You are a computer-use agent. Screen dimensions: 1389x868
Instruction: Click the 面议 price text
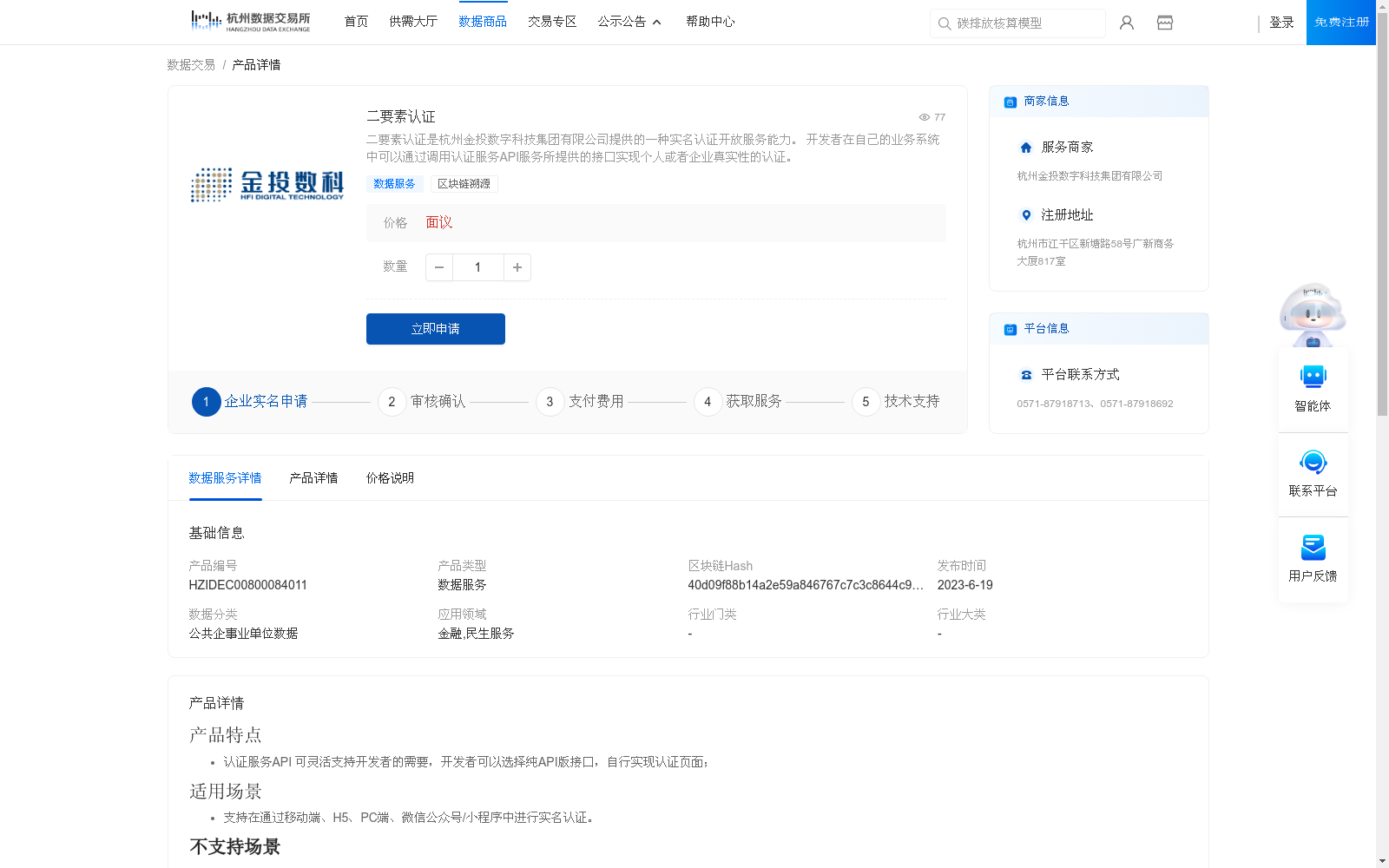pos(439,223)
